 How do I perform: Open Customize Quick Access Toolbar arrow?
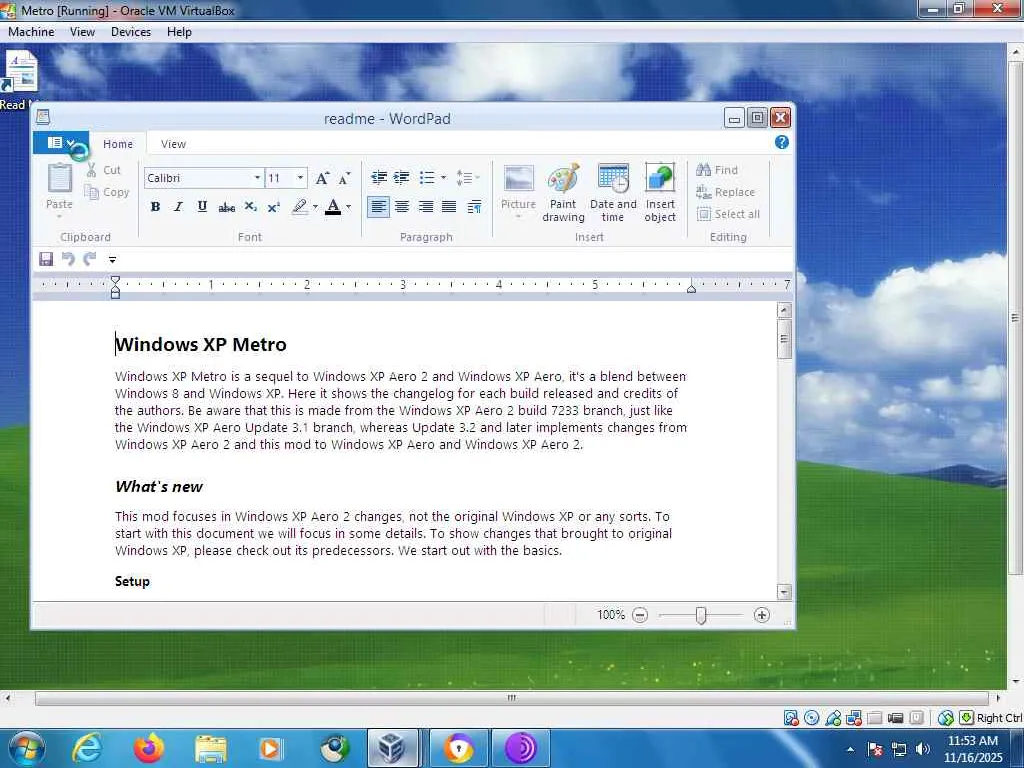tap(112, 260)
